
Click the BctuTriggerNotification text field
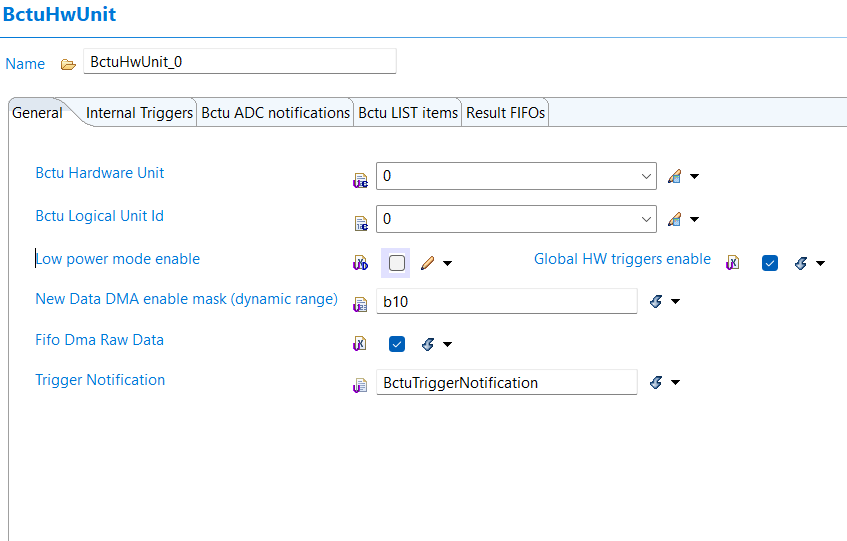(x=506, y=383)
